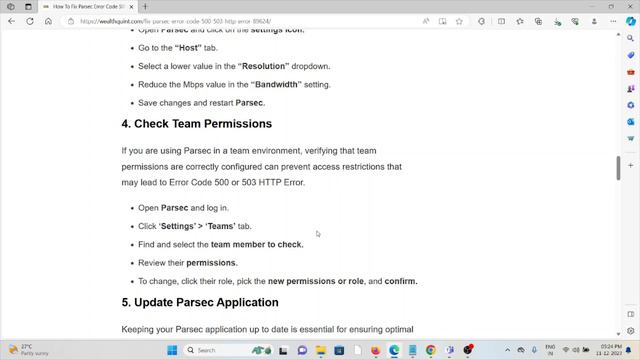Open the browser home page

pyautogui.click(x=48, y=21)
